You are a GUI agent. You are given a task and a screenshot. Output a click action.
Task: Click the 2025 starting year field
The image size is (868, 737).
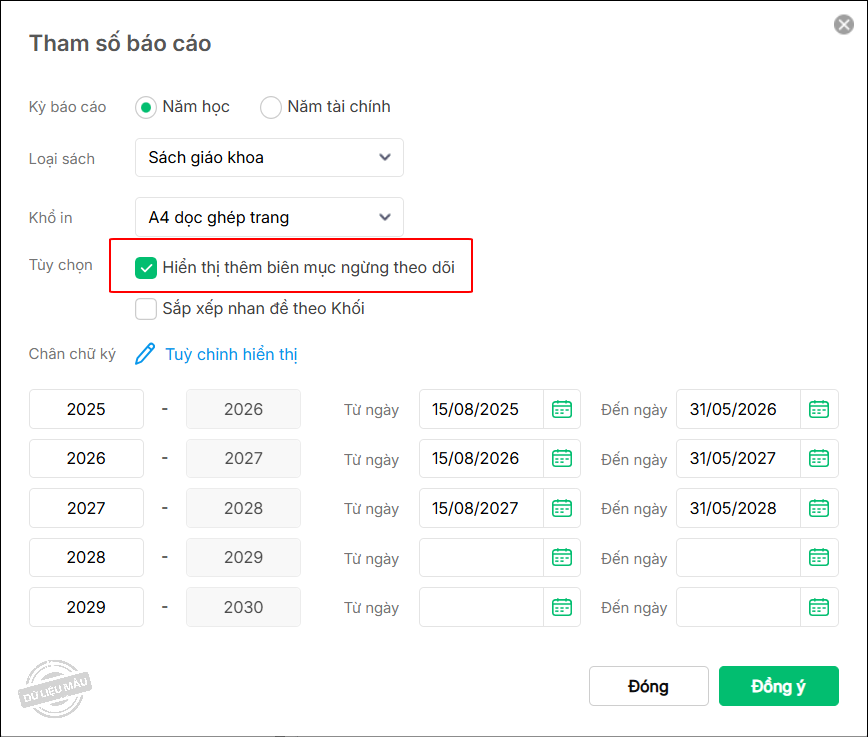click(86, 409)
